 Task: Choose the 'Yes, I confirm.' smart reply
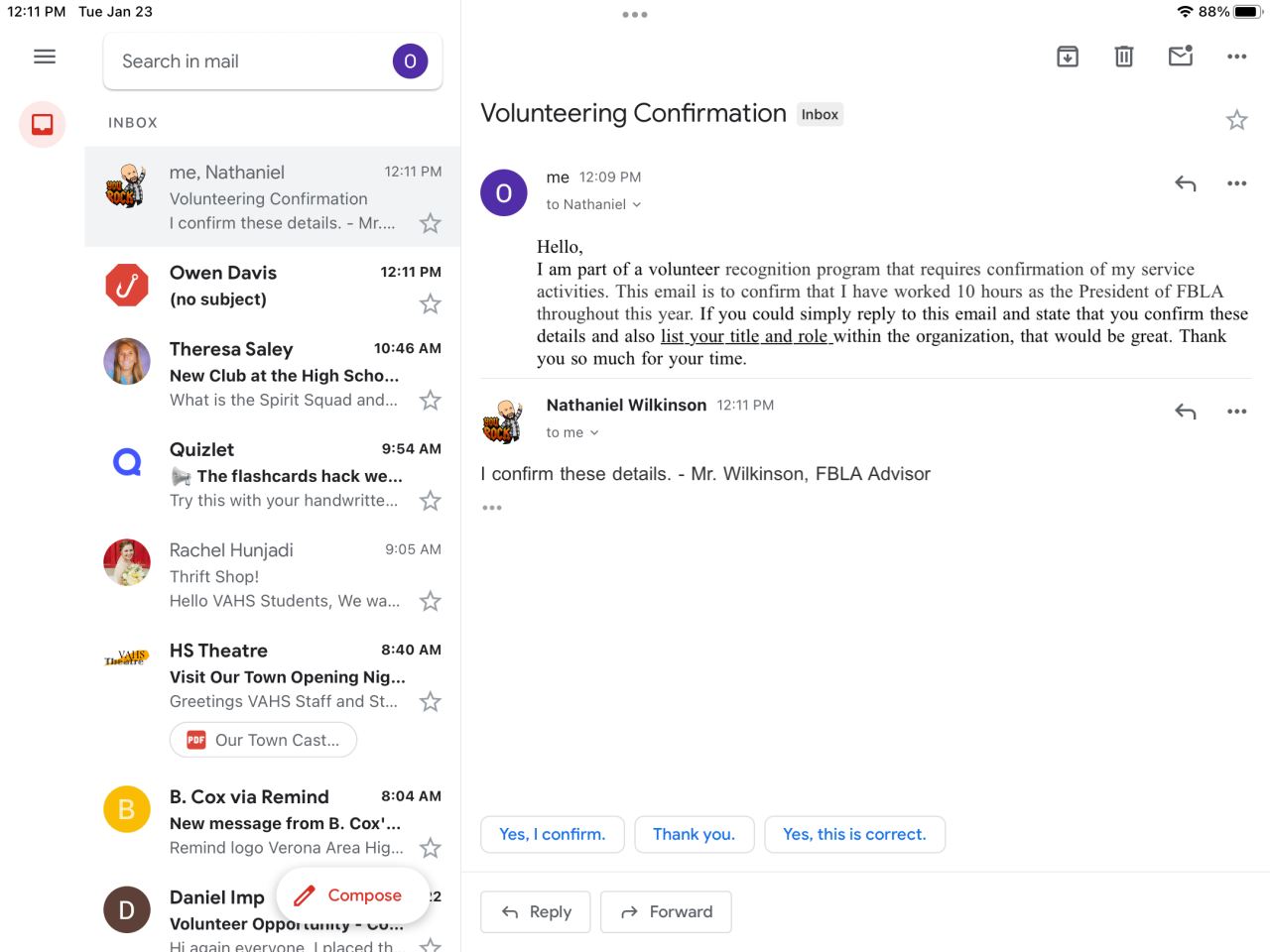click(x=552, y=835)
